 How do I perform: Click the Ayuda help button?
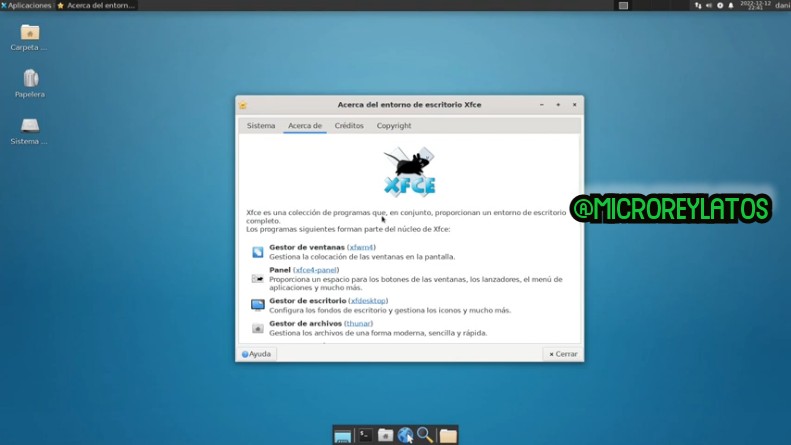click(256, 354)
